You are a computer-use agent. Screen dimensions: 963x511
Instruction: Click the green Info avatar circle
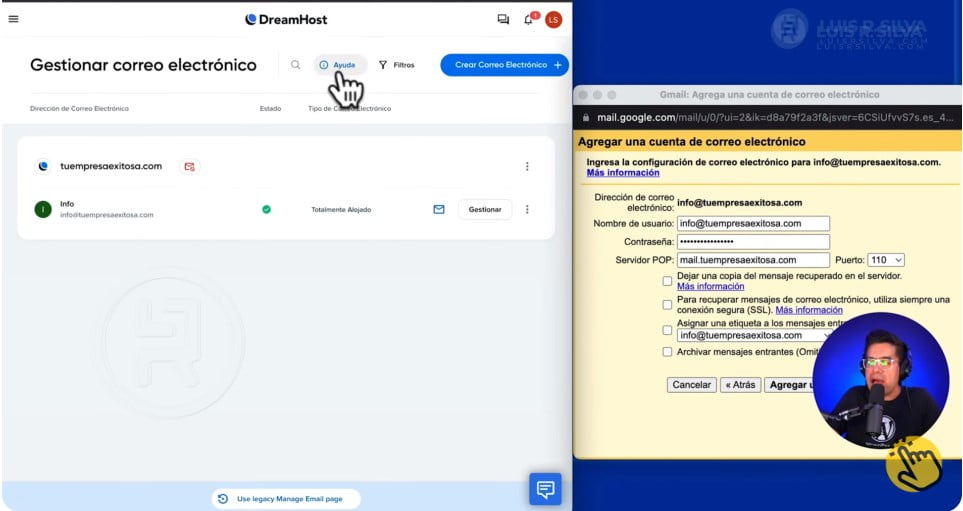tap(43, 209)
